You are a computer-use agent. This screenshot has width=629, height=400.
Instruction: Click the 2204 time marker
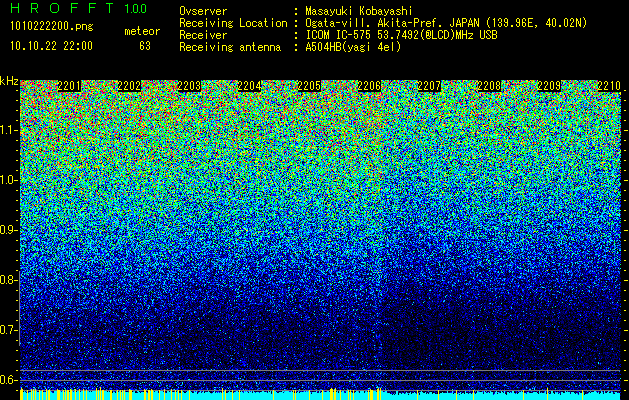point(249,86)
